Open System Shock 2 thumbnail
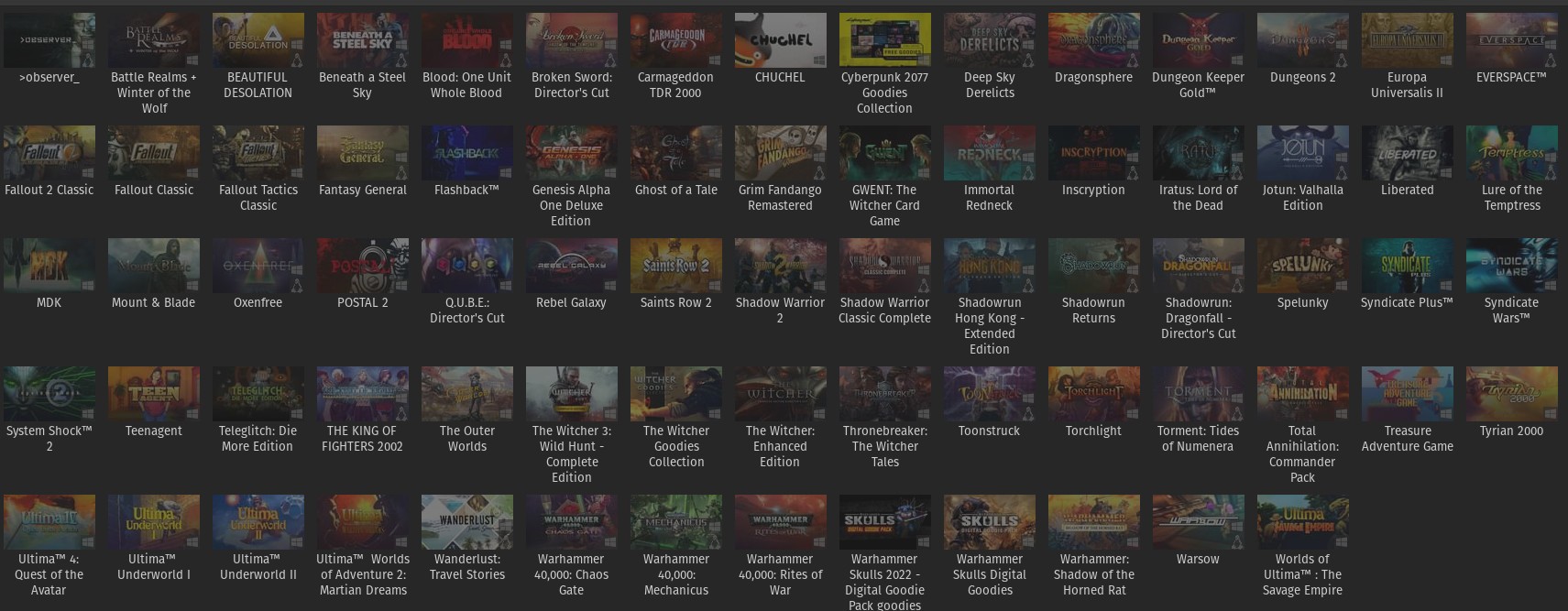Viewport: 1568px width, 611px height. [x=49, y=394]
